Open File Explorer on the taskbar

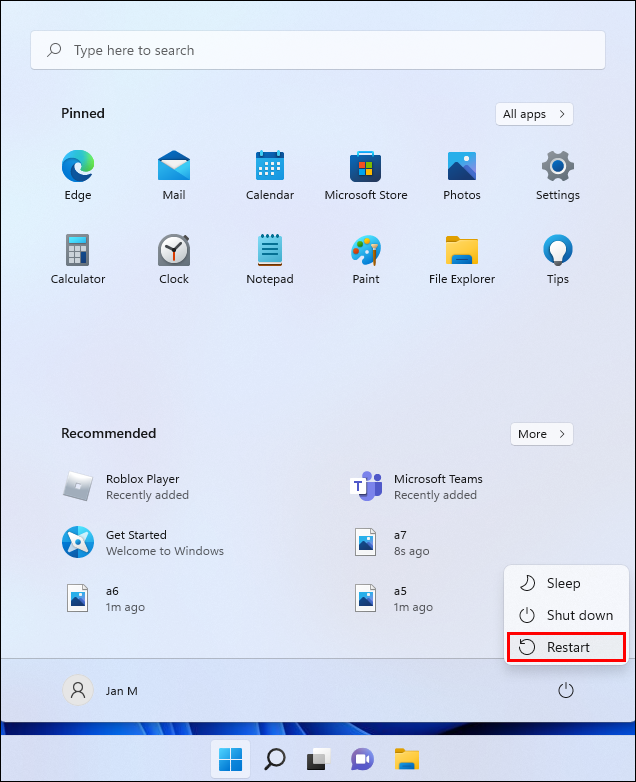(x=407, y=759)
